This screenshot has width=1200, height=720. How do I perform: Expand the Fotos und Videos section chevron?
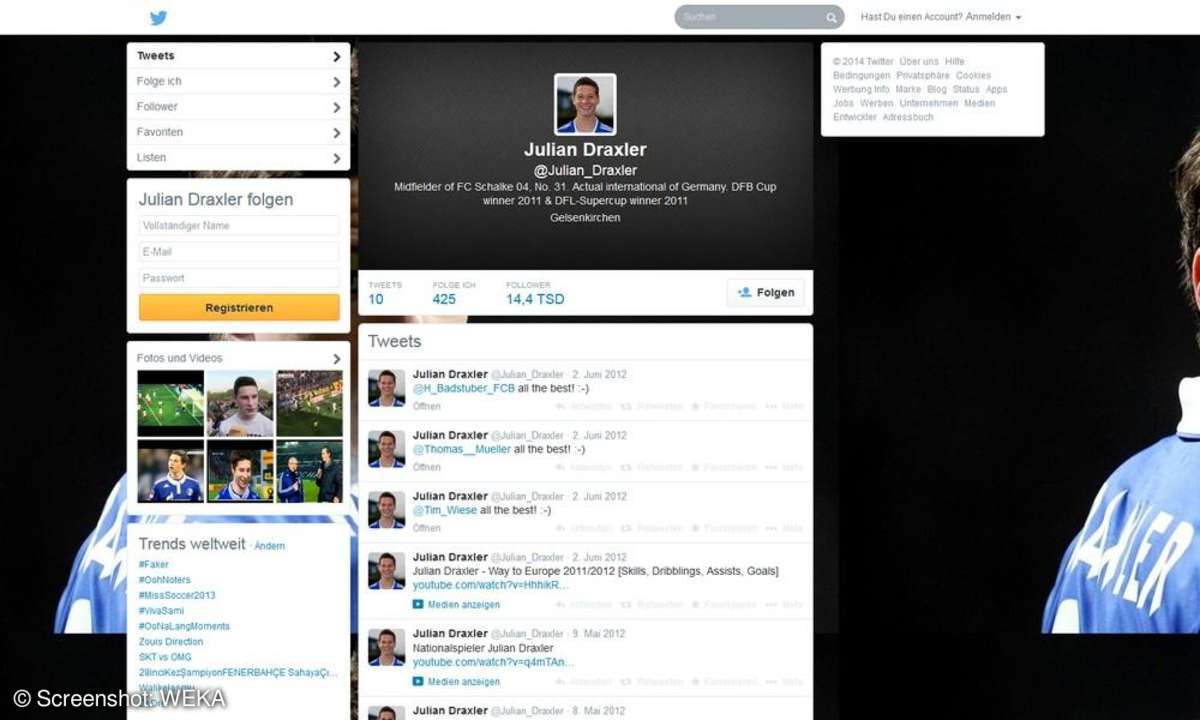click(337, 358)
